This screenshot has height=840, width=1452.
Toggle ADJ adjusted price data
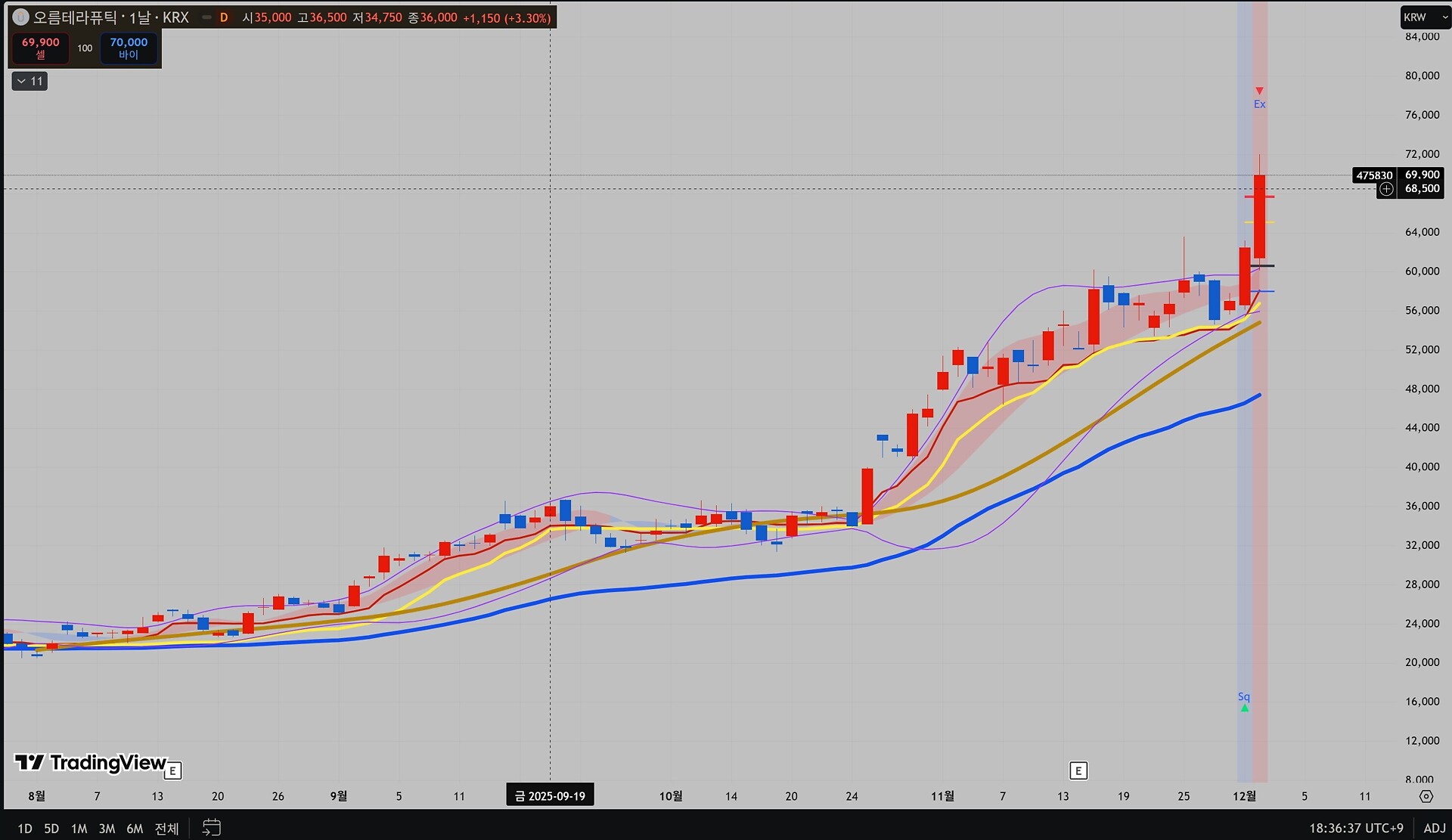(1434, 828)
